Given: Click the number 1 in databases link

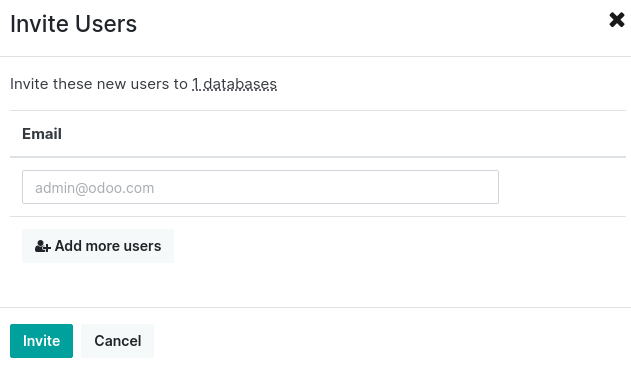Looking at the screenshot, I should click(196, 84).
